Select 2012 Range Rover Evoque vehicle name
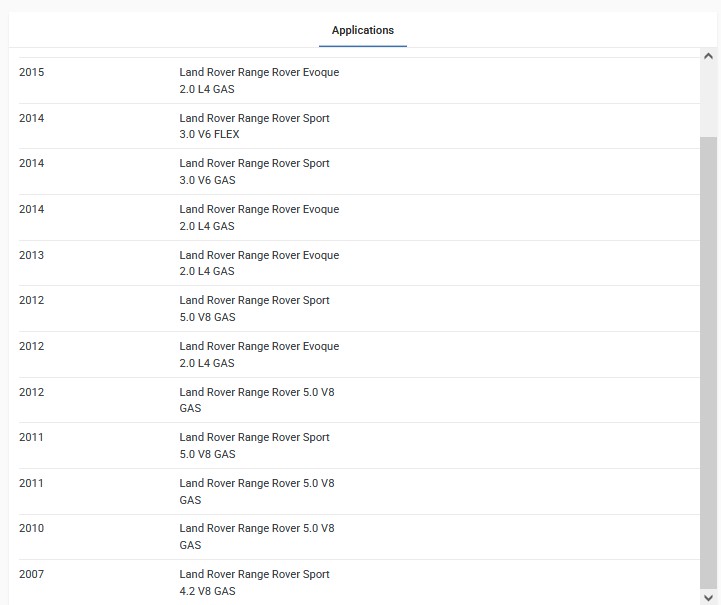The image size is (721, 605). click(259, 346)
